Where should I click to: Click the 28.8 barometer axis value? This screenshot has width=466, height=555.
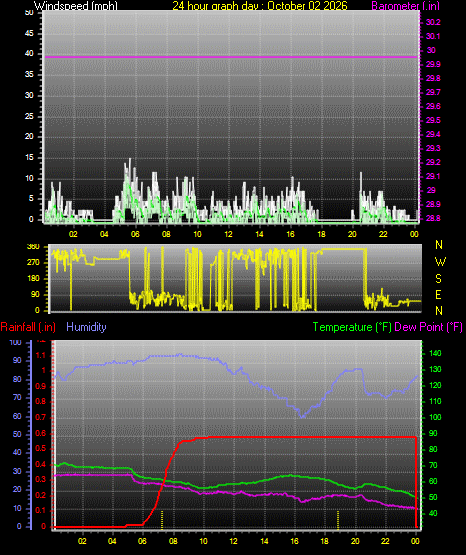pyautogui.click(x=433, y=218)
